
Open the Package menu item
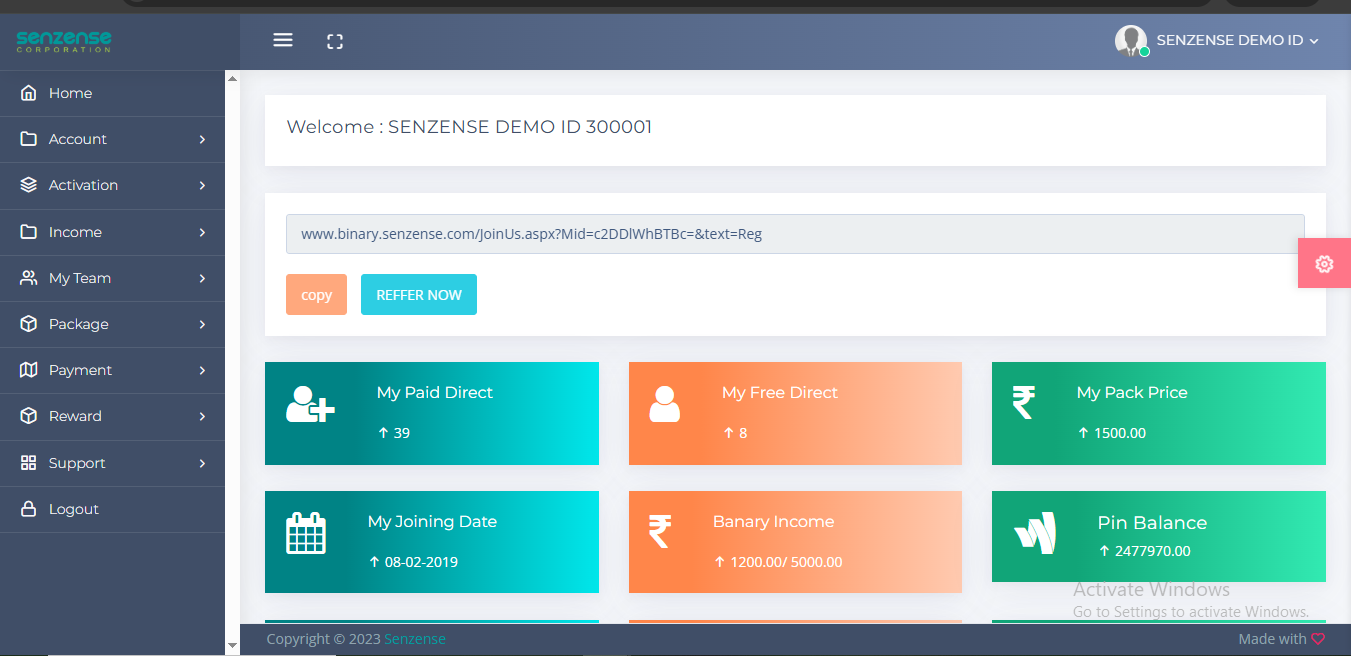coord(112,324)
